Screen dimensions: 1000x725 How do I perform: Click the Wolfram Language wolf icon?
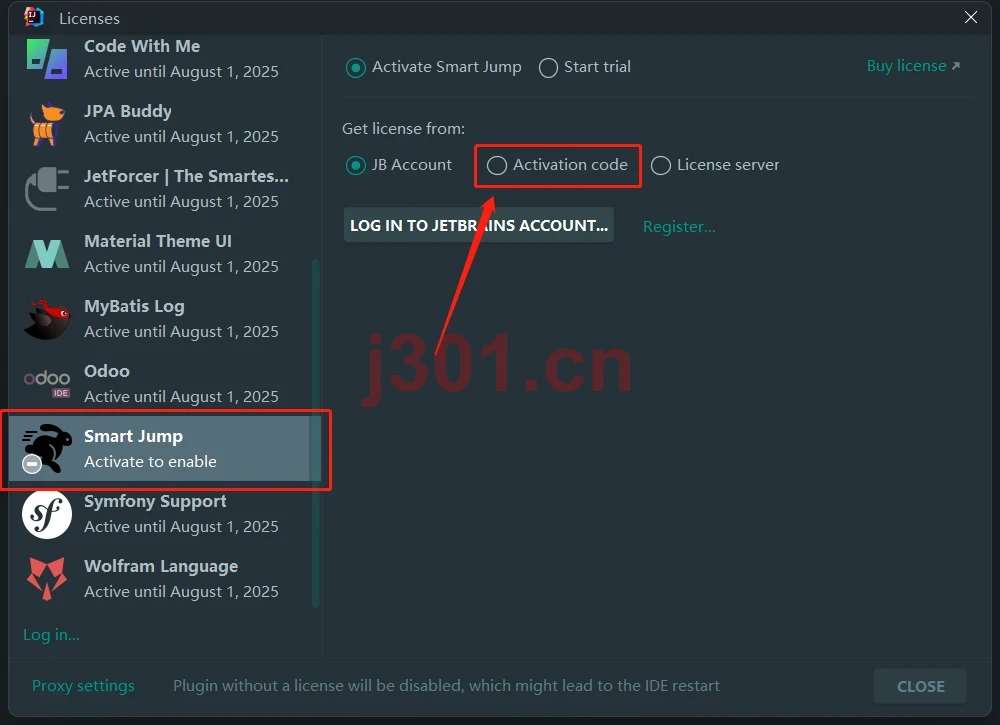(x=47, y=579)
